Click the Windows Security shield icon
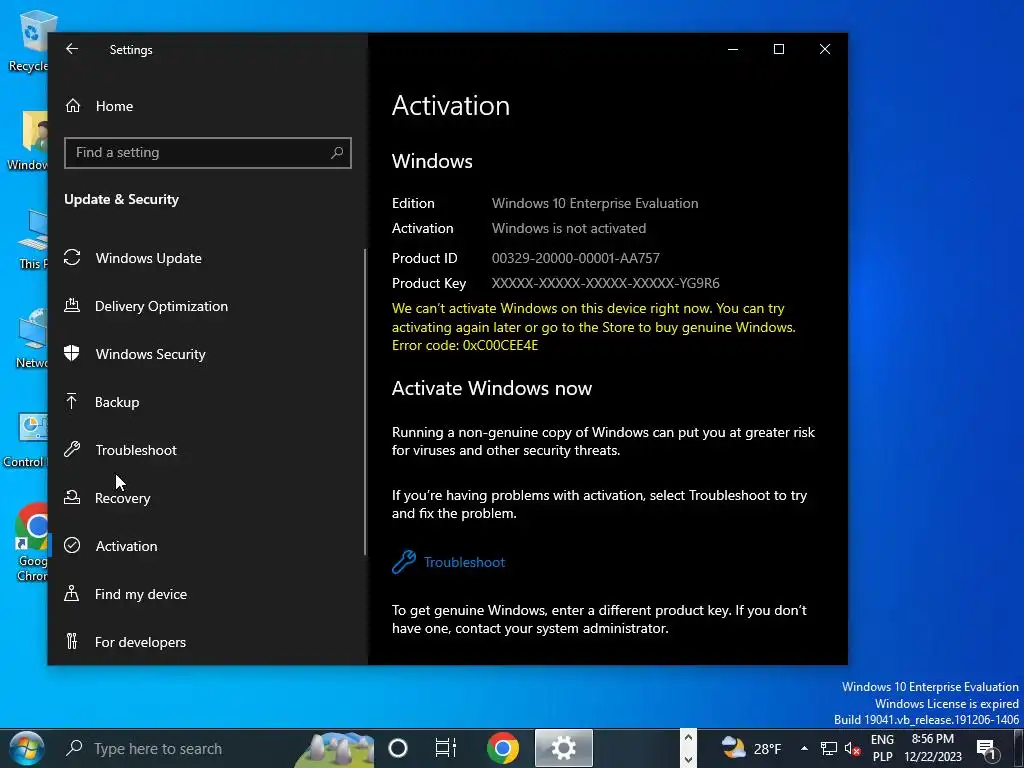 coord(72,353)
